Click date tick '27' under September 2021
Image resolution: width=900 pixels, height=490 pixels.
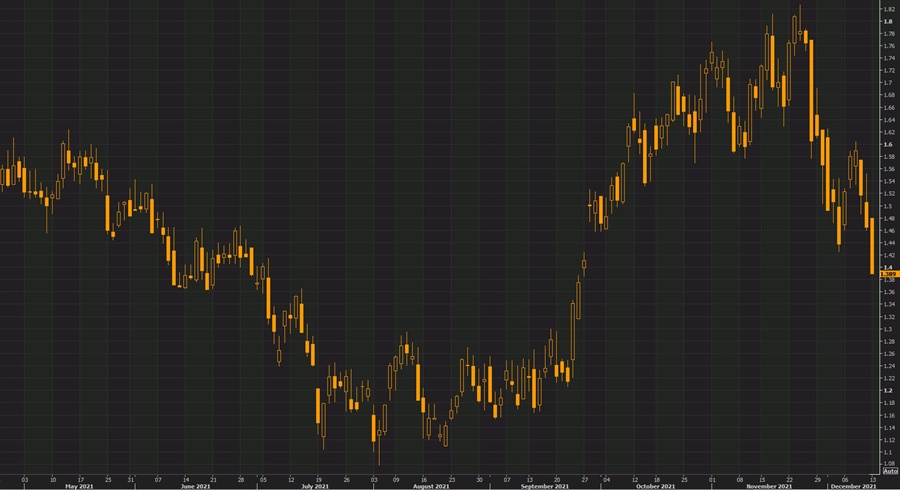(584, 479)
